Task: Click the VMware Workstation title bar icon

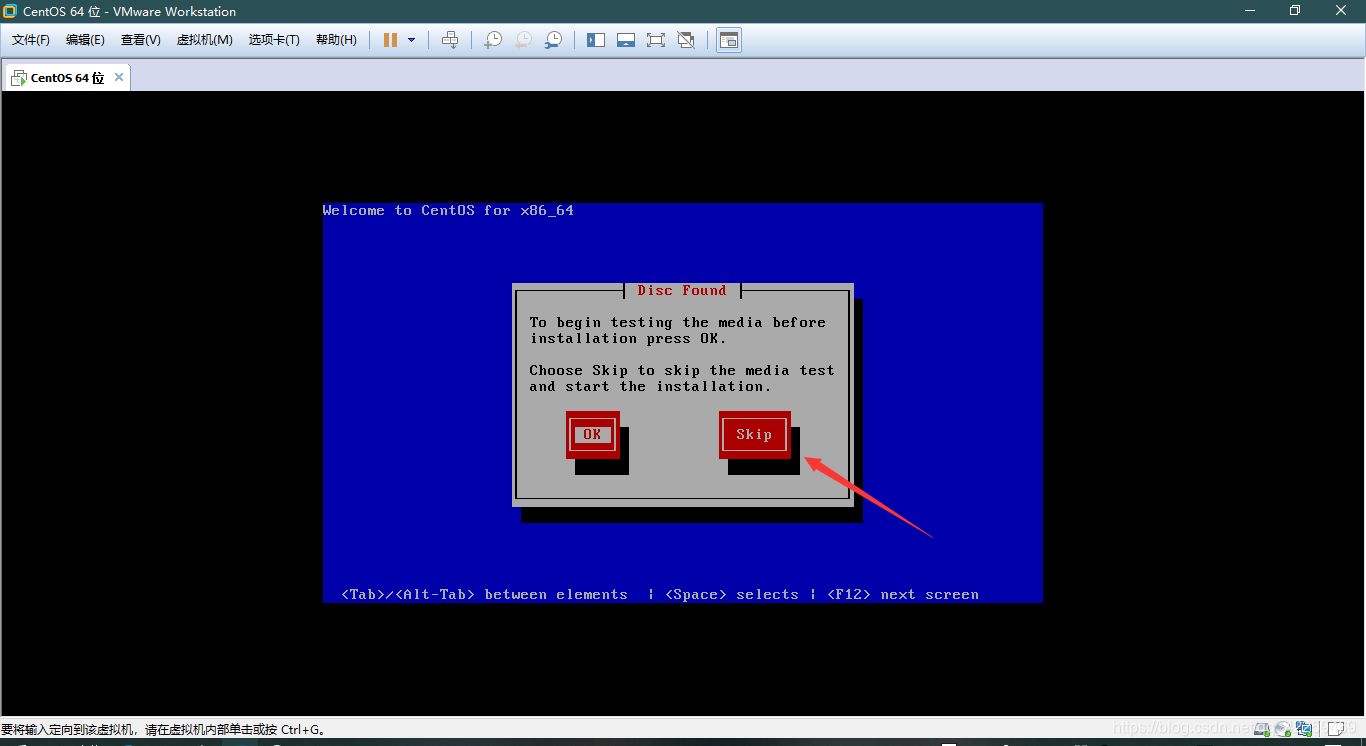Action: pos(9,11)
